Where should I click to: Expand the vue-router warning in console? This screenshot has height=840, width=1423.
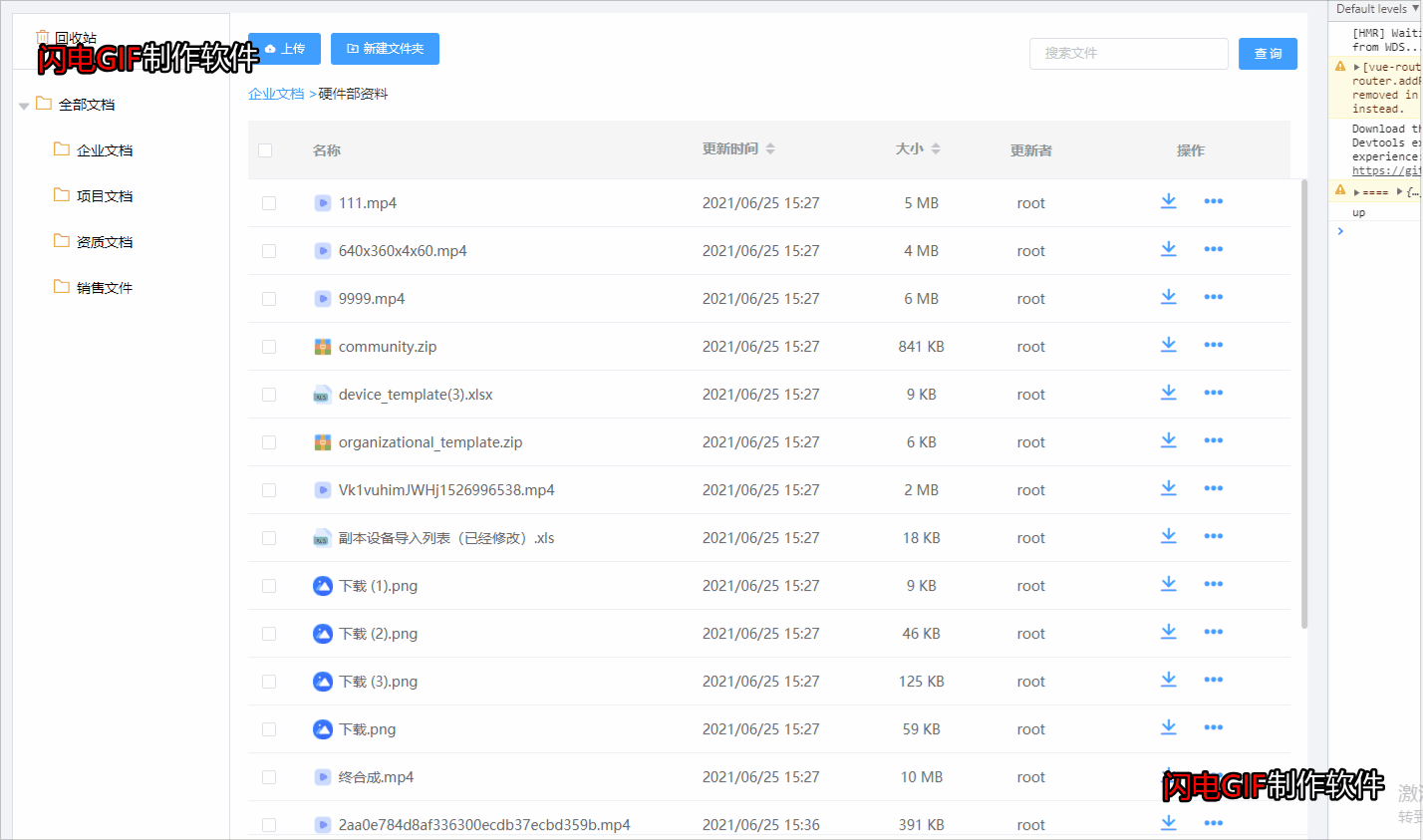(x=1356, y=67)
